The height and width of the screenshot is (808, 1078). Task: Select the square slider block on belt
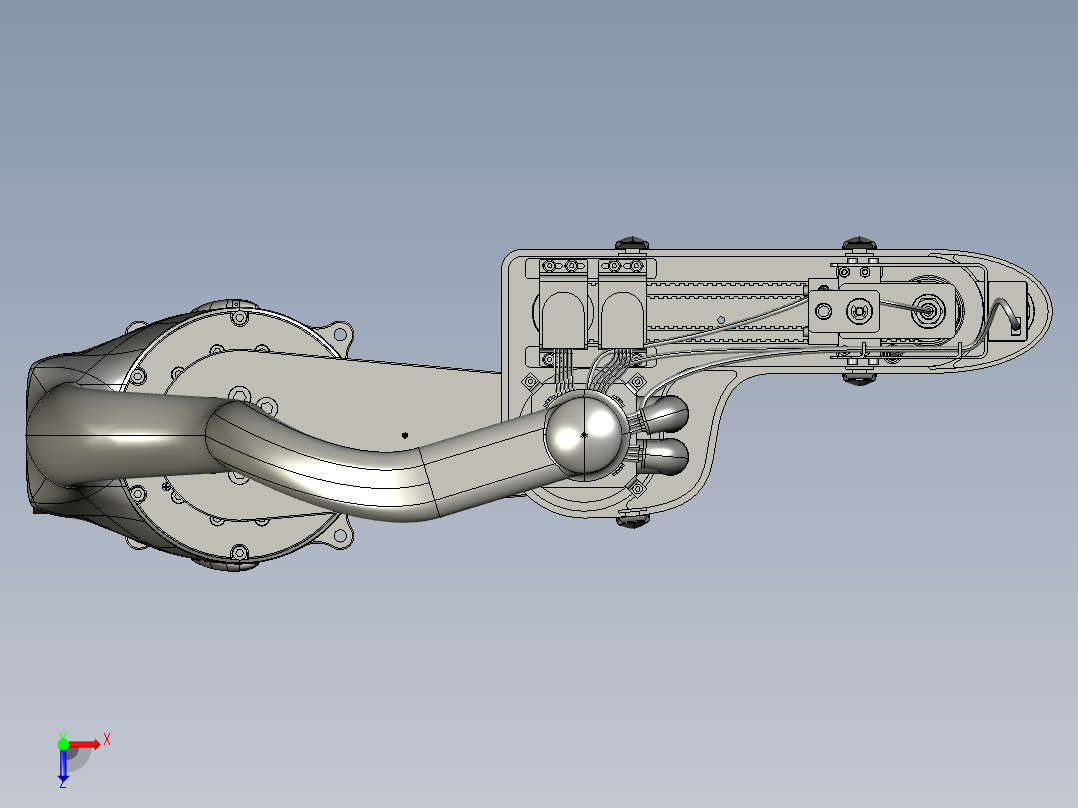coord(844,312)
